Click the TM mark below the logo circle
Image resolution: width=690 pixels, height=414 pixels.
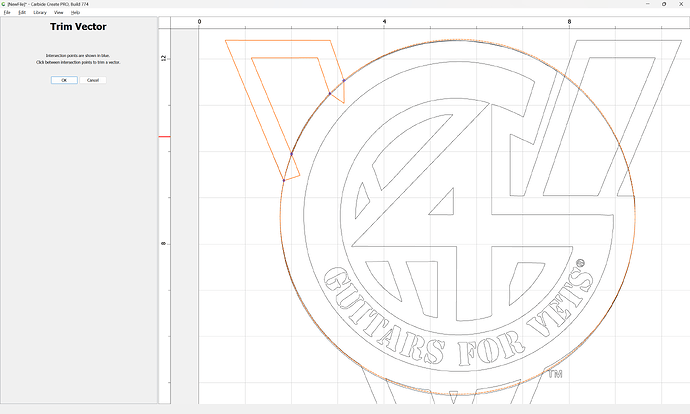point(555,374)
